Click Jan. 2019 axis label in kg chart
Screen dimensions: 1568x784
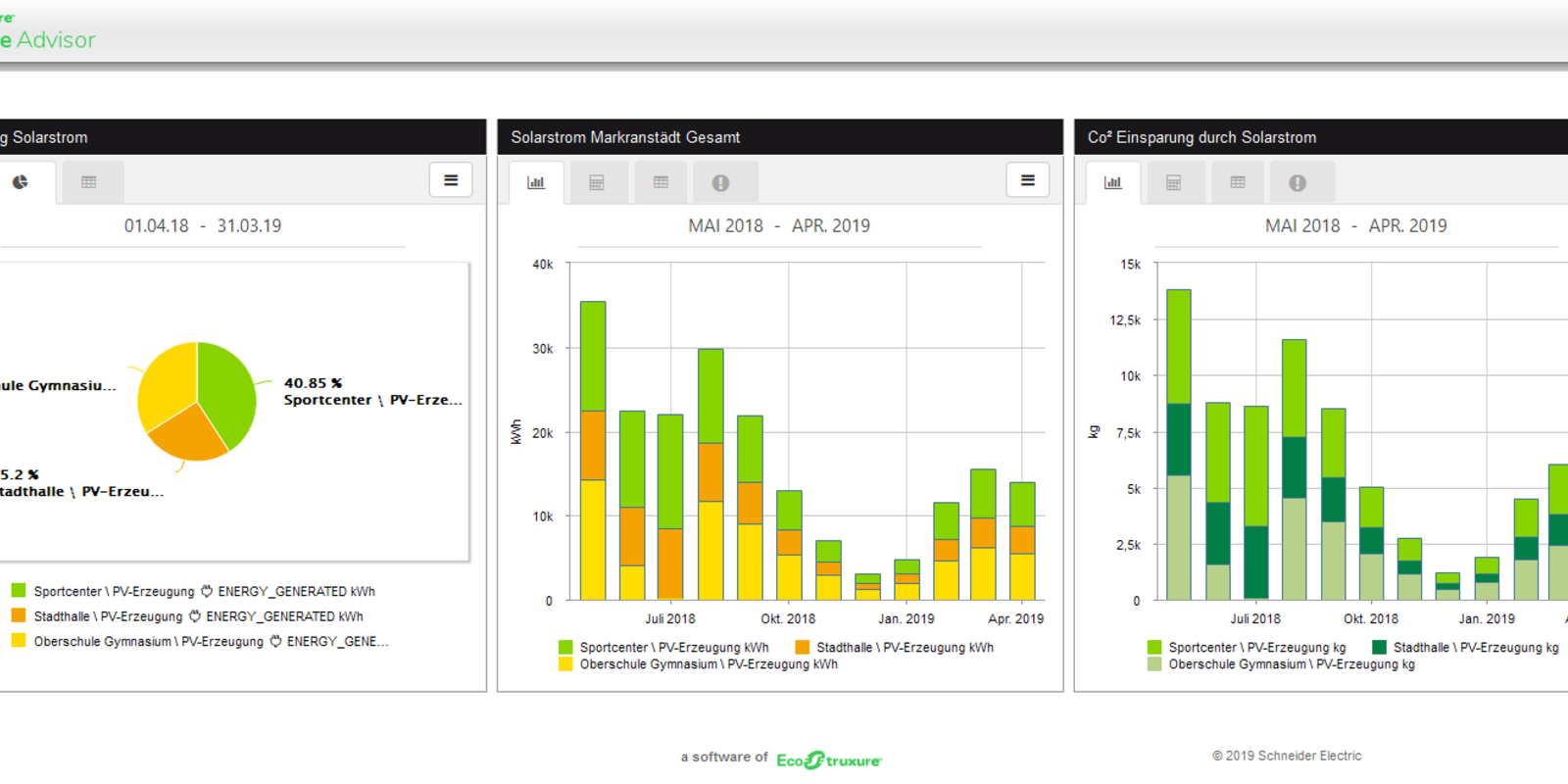(x=1487, y=619)
